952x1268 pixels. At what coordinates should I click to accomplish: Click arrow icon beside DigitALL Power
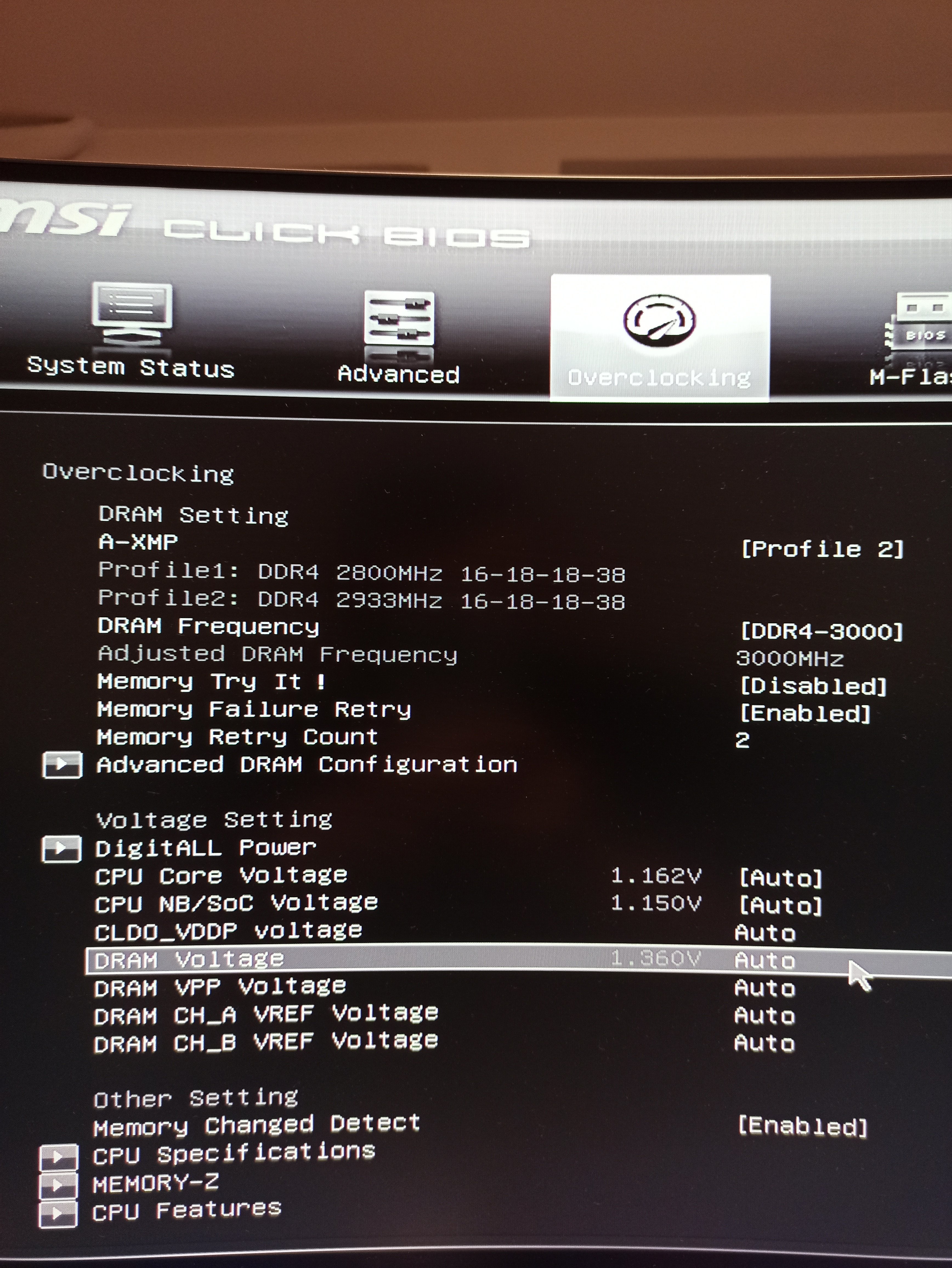[x=61, y=849]
